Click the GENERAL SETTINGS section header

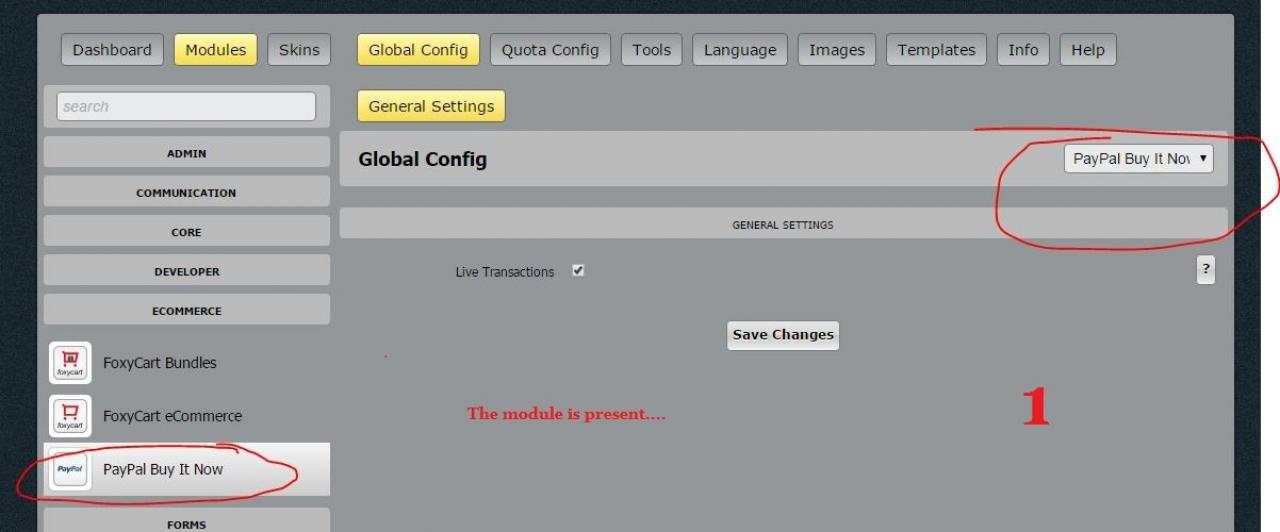click(x=783, y=225)
